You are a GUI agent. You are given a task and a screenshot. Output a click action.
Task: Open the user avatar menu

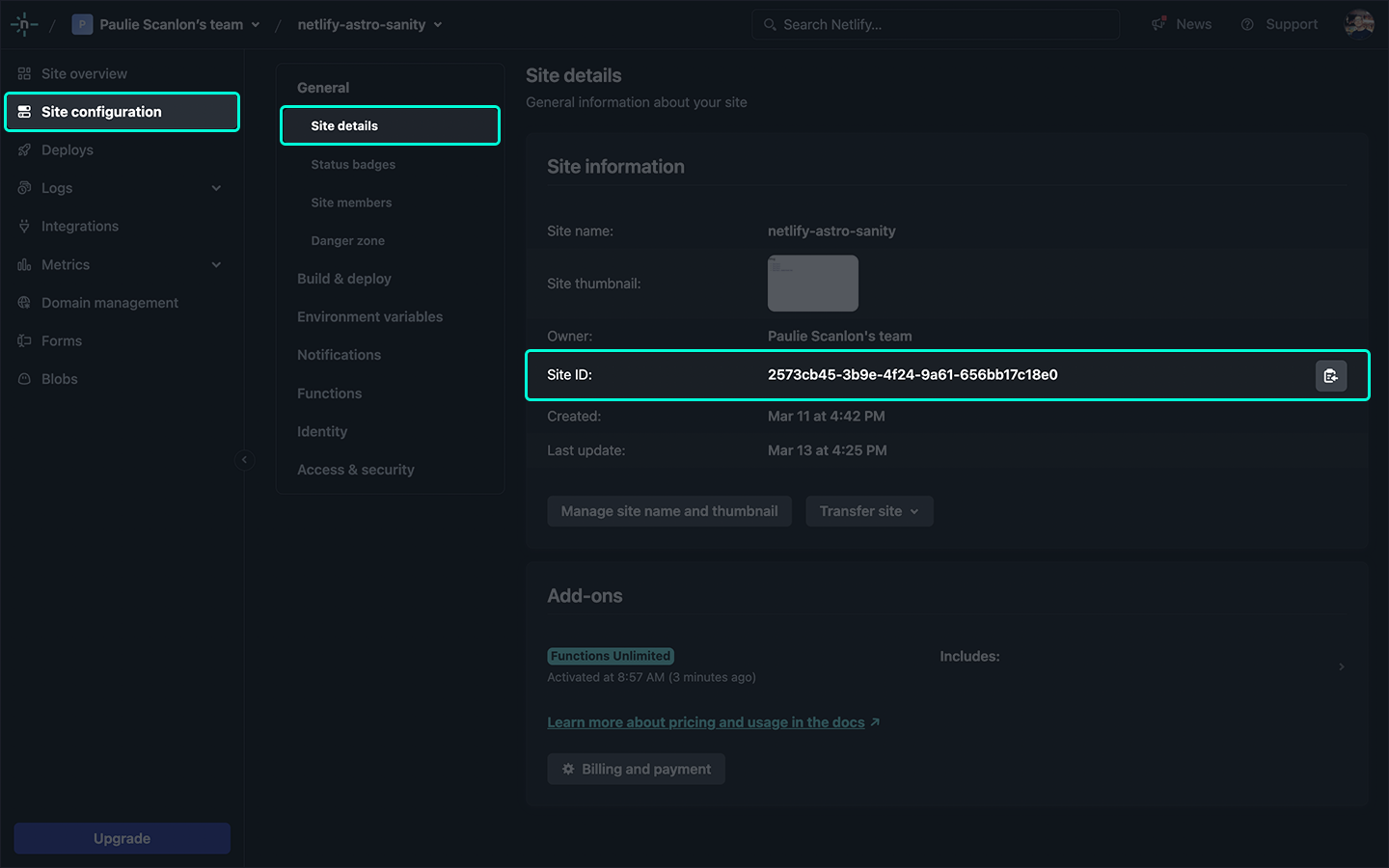[x=1359, y=24]
